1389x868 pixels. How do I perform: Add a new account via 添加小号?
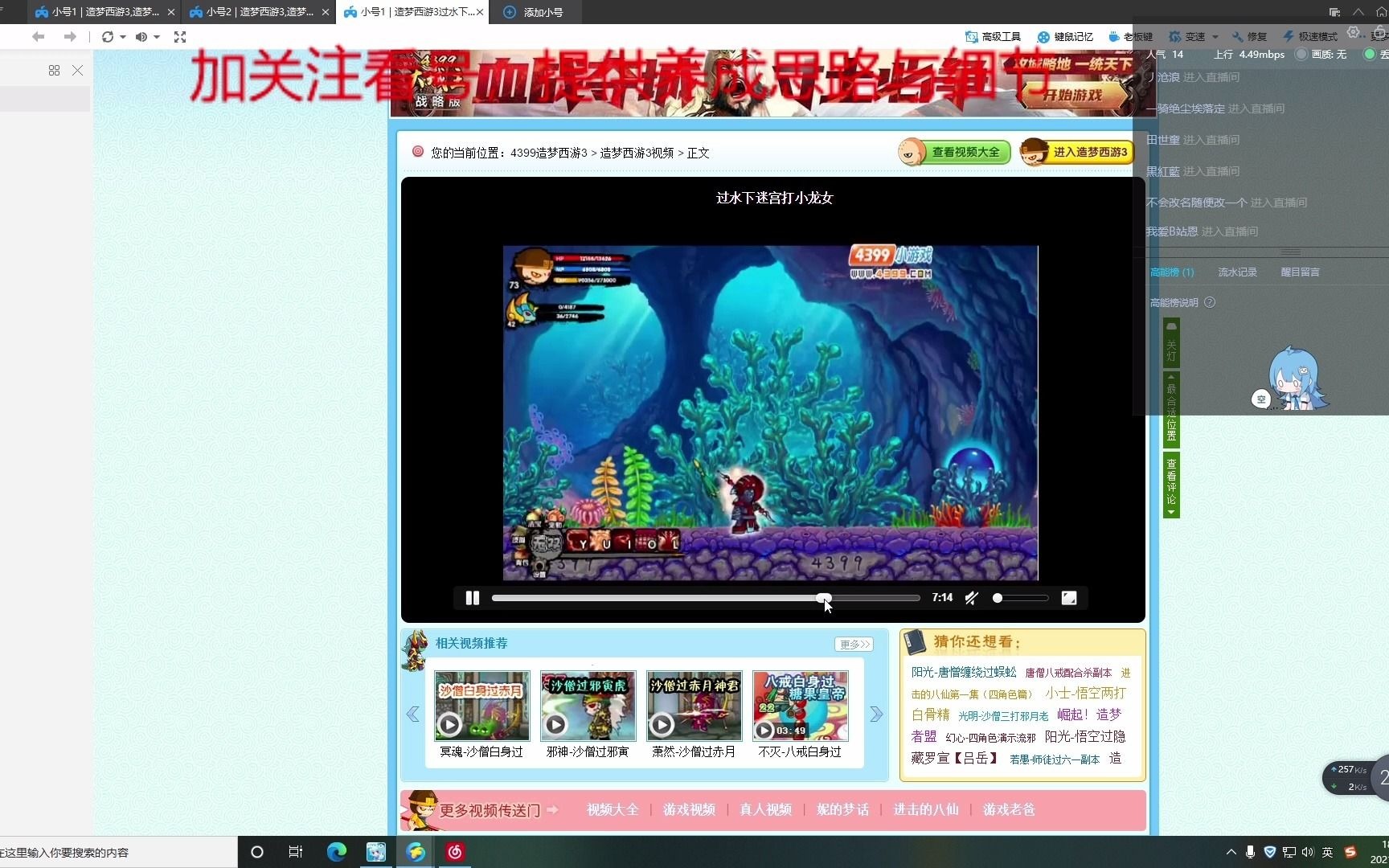click(534, 12)
